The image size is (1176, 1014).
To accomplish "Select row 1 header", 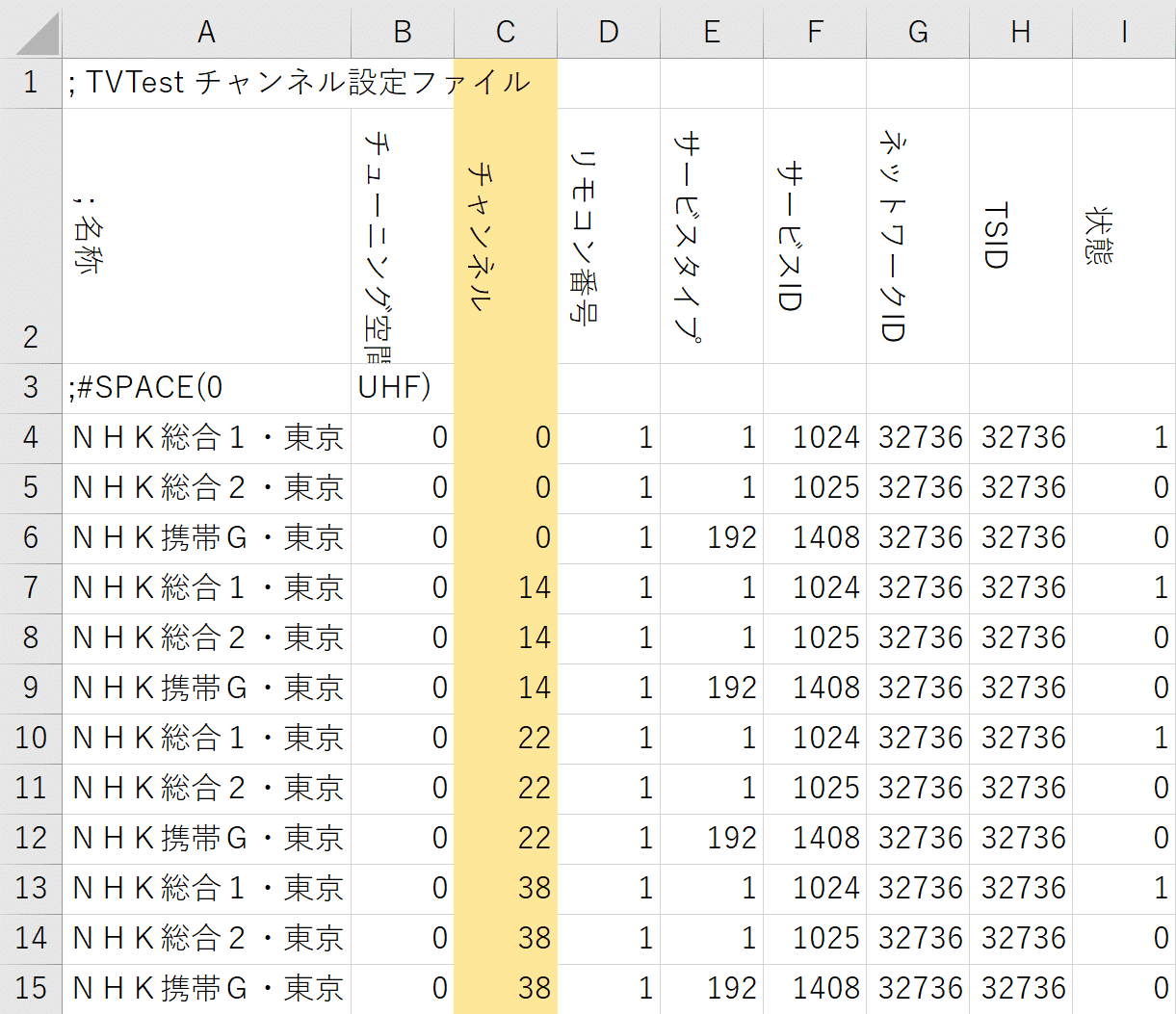I will (31, 83).
